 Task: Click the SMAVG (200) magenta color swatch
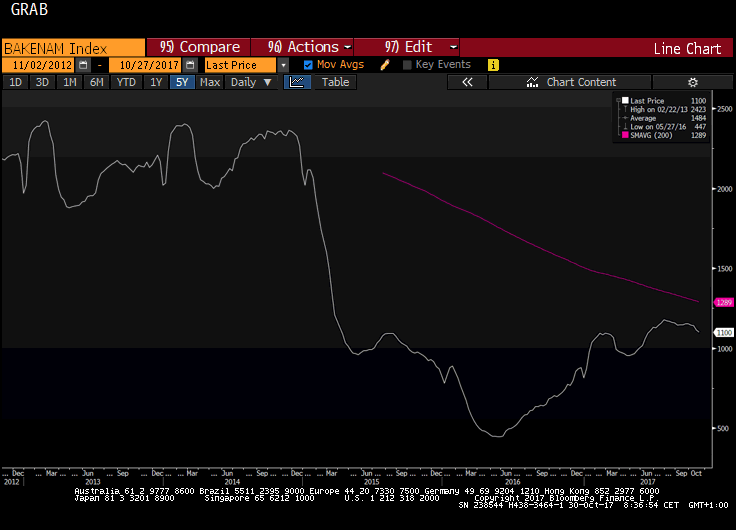(625, 135)
